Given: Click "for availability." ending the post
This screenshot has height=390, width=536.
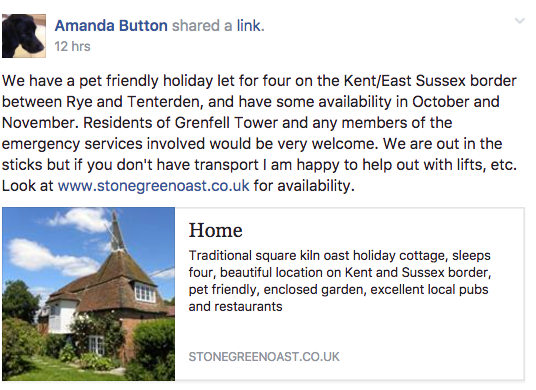Looking at the screenshot, I should pos(304,186).
